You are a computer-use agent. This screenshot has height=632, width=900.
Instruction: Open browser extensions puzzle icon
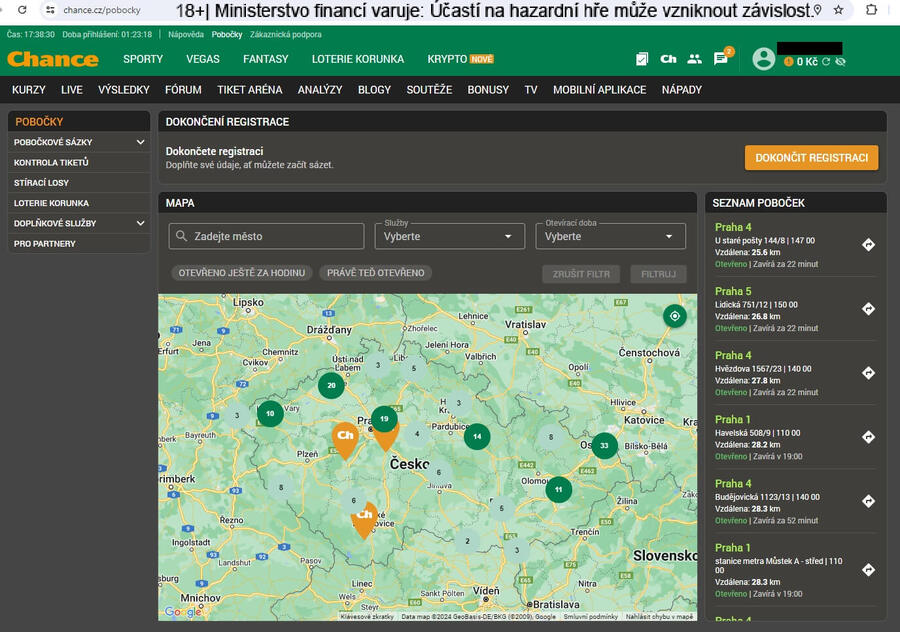pyautogui.click(x=871, y=10)
